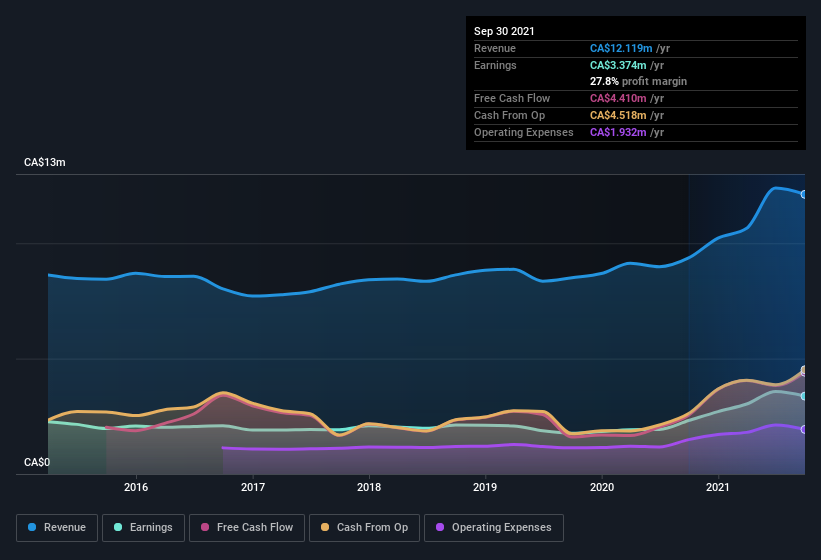The image size is (821, 560).
Task: Click the Revenue label in the tooltip
Action: tap(495, 48)
